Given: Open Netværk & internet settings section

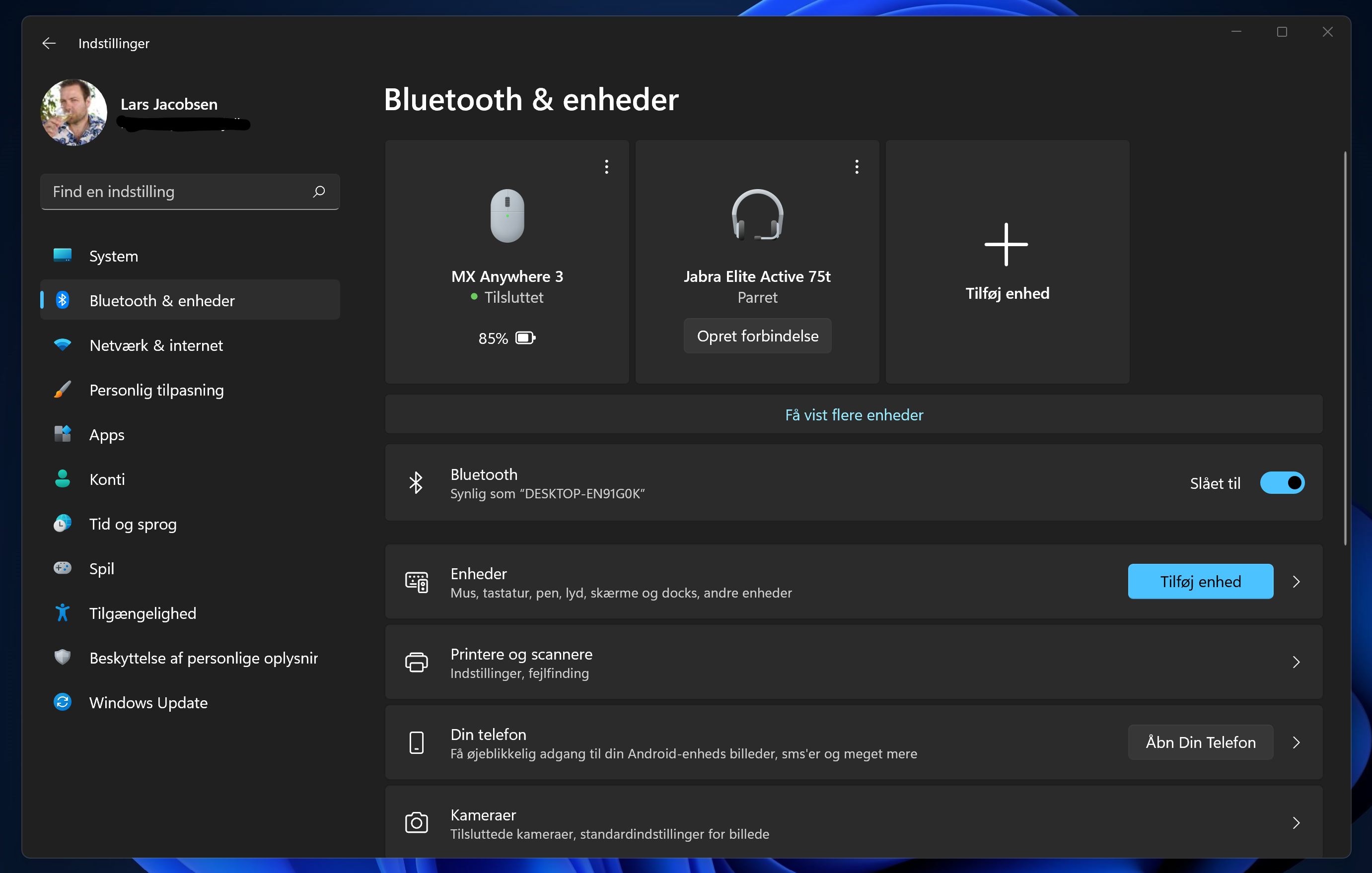Looking at the screenshot, I should coord(156,345).
